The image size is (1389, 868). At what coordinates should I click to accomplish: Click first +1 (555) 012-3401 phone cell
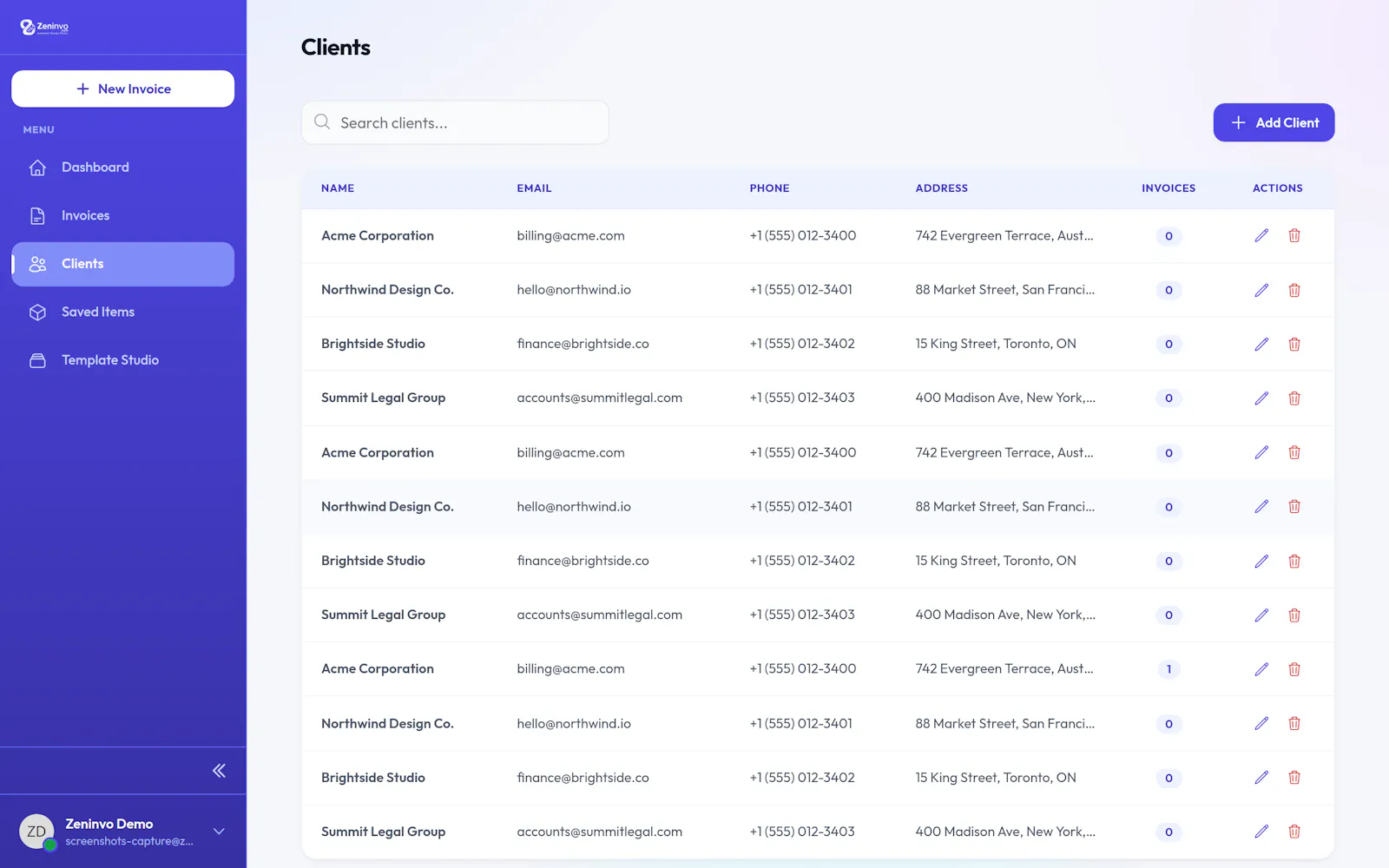pos(801,290)
